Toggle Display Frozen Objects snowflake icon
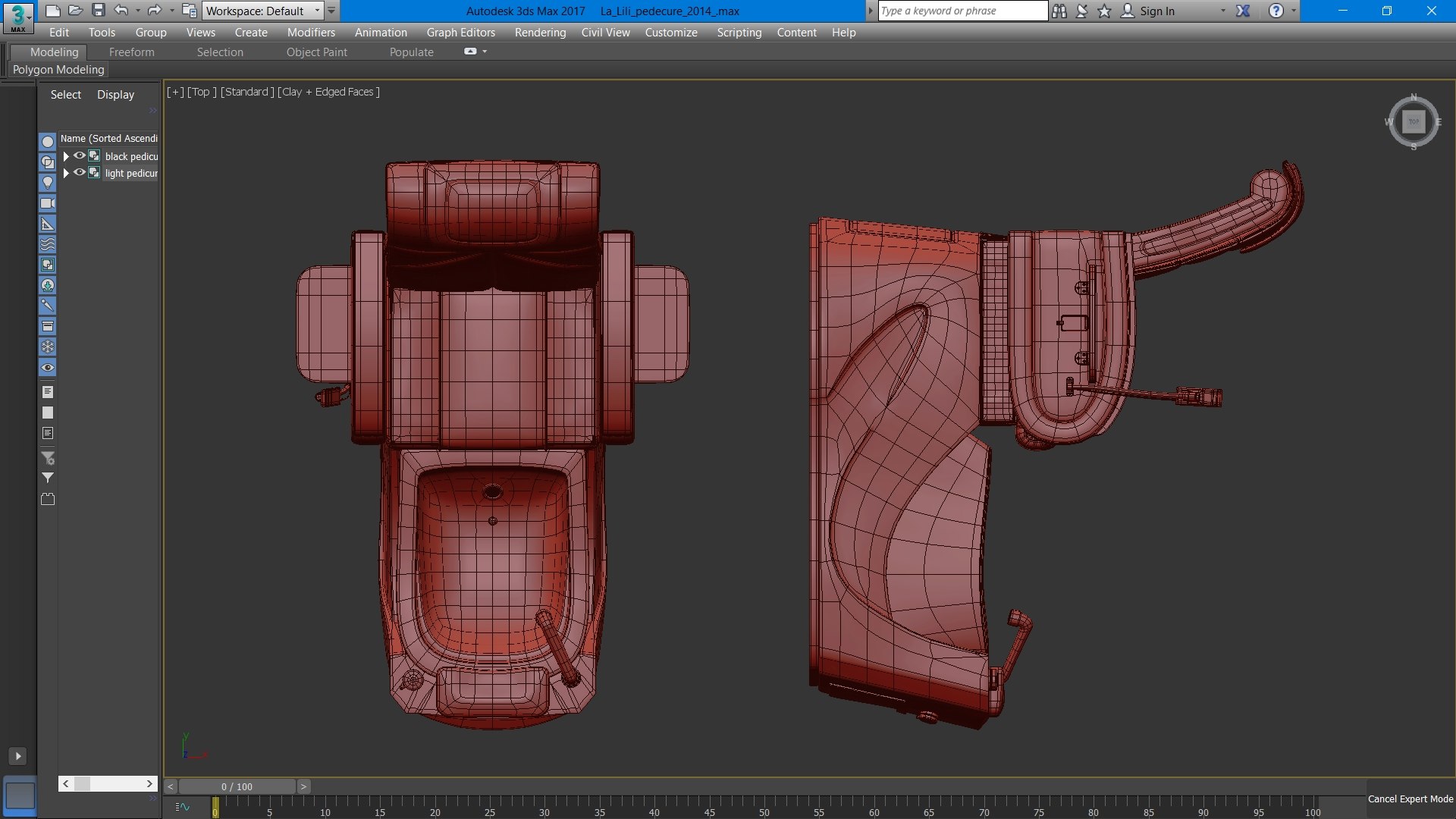 [48, 347]
